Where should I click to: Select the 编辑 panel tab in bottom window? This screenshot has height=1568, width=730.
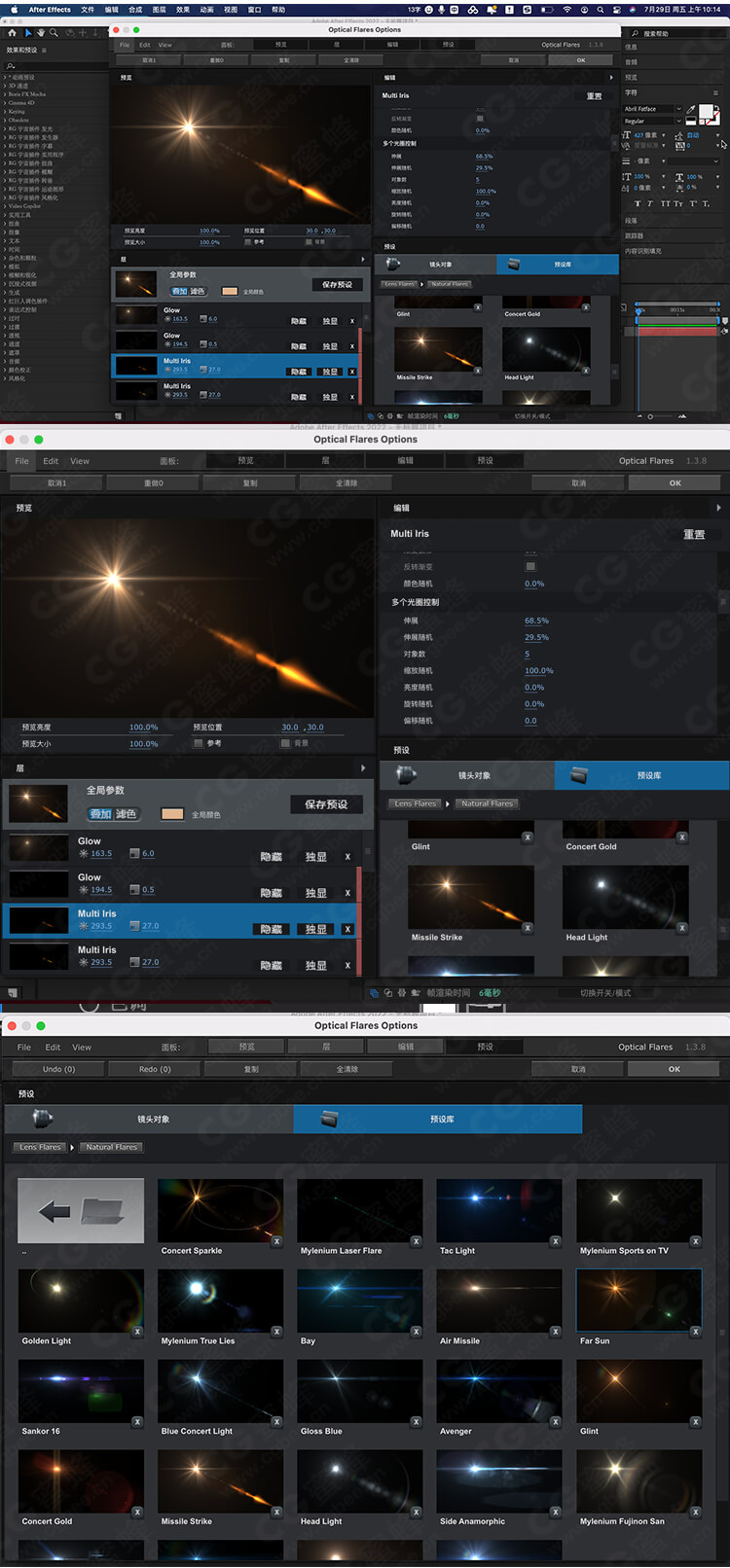click(406, 1047)
